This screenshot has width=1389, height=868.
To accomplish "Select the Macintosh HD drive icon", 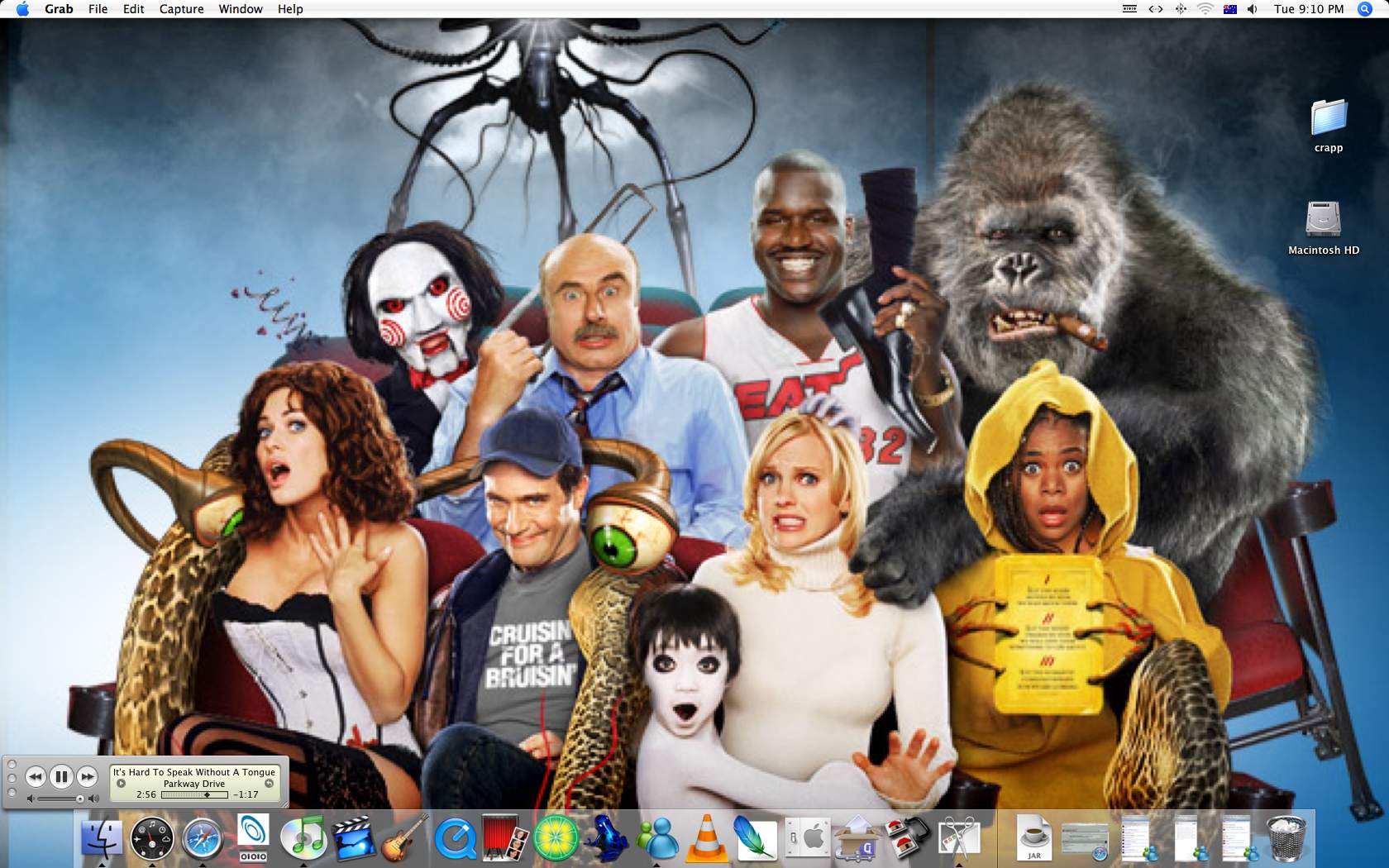I will click(1323, 218).
